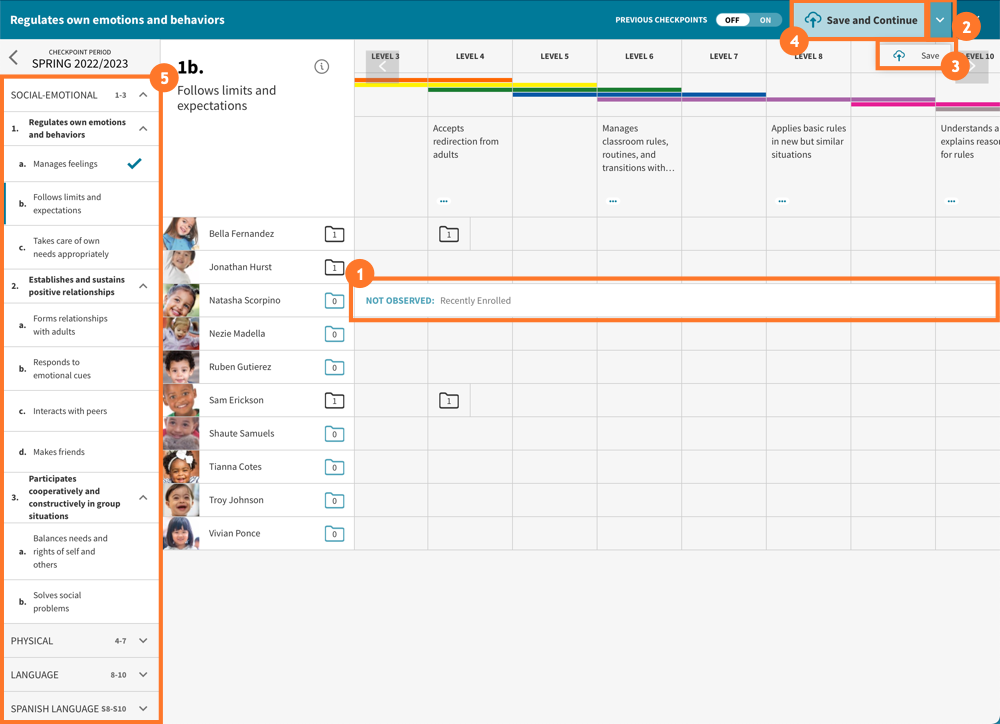This screenshot has width=1000, height=724.
Task: Click Jonathan Hurst's profile photo
Action: [181, 267]
